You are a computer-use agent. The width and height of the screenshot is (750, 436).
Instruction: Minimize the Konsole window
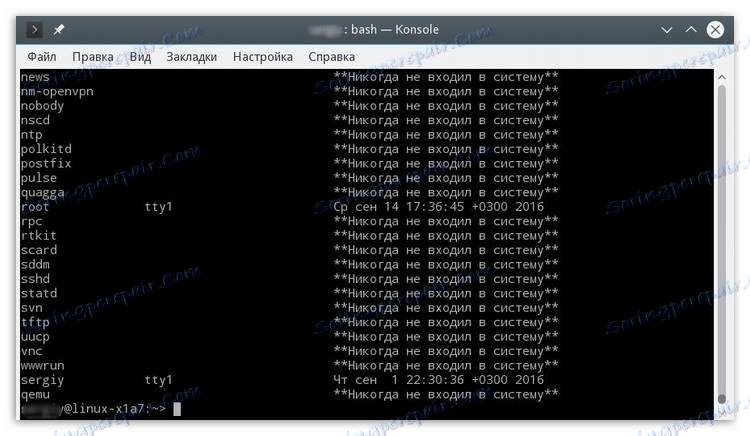[x=667, y=30]
